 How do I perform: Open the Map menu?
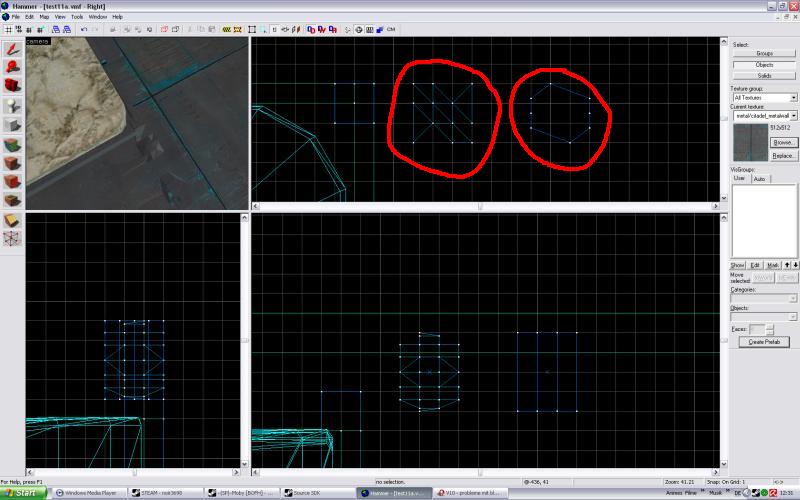(x=44, y=17)
